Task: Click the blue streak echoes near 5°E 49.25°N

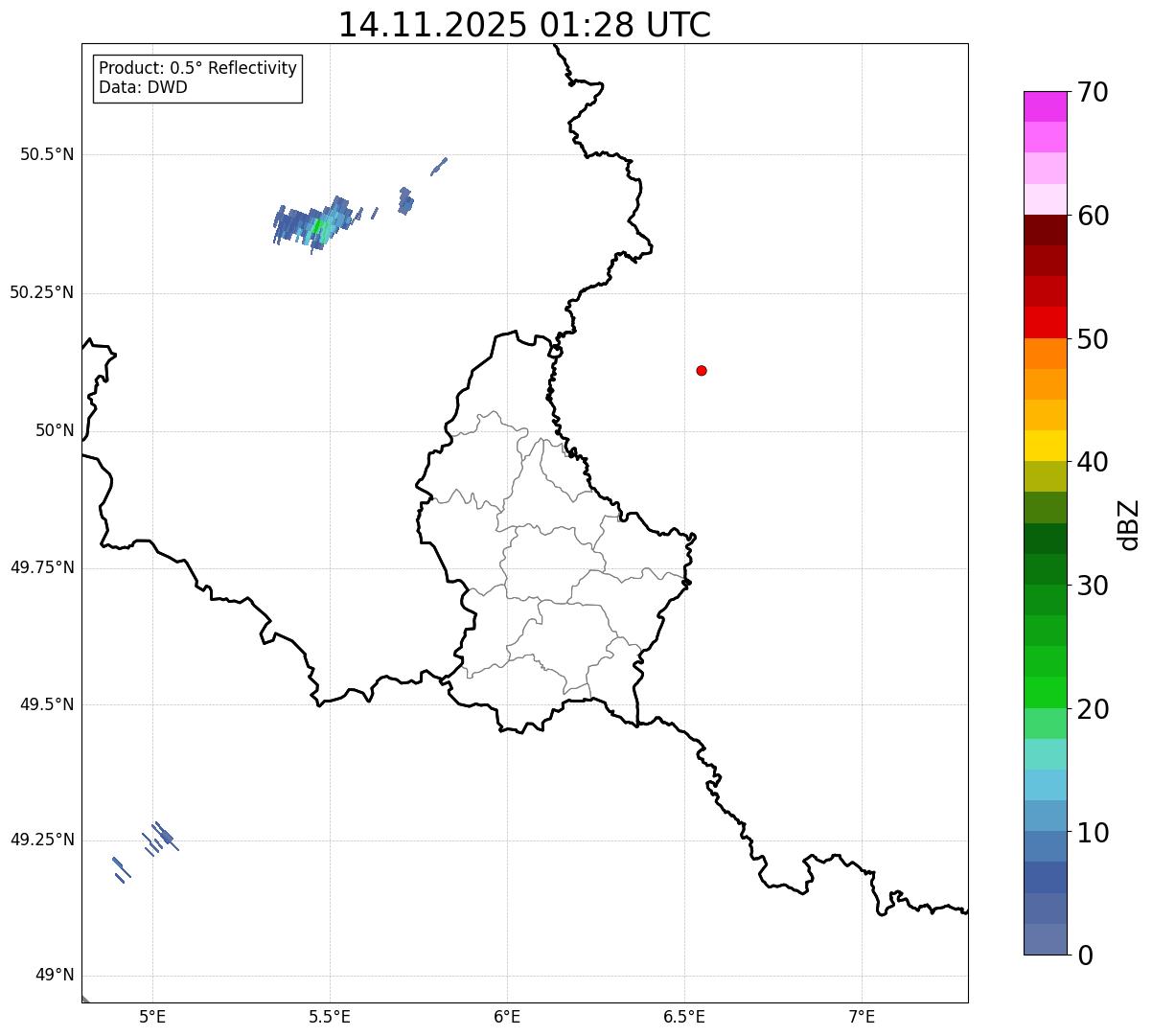Action: 160,839
